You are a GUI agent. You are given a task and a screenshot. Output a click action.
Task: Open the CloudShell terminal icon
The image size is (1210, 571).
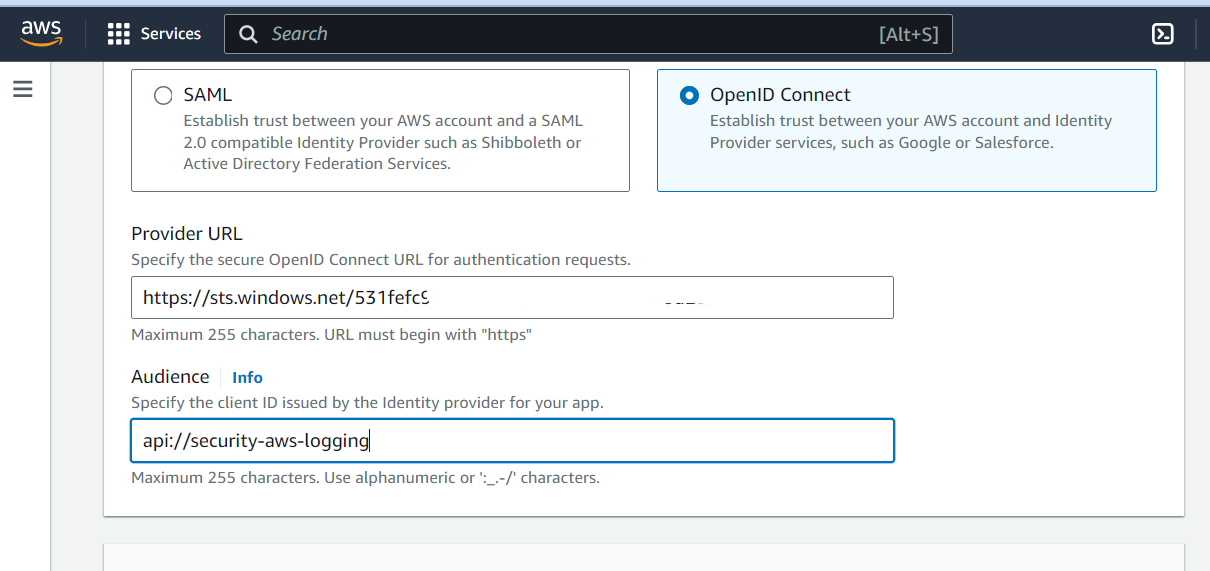click(1162, 34)
